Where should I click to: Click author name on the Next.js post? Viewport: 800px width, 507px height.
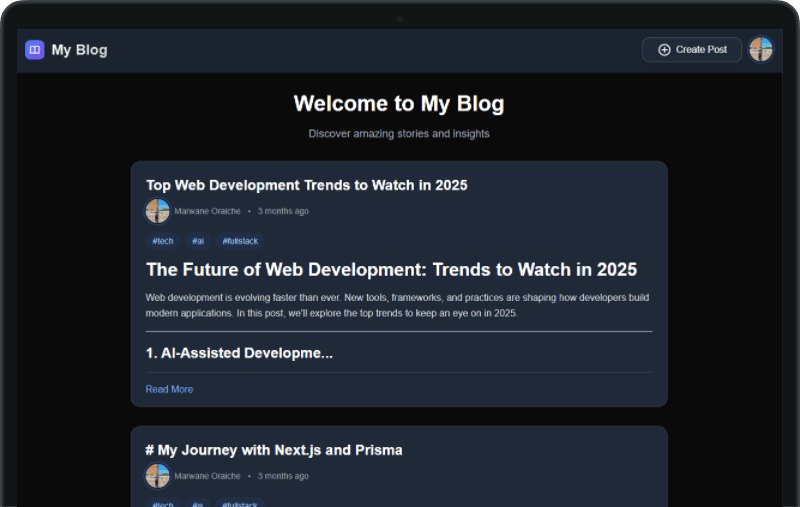tap(207, 476)
